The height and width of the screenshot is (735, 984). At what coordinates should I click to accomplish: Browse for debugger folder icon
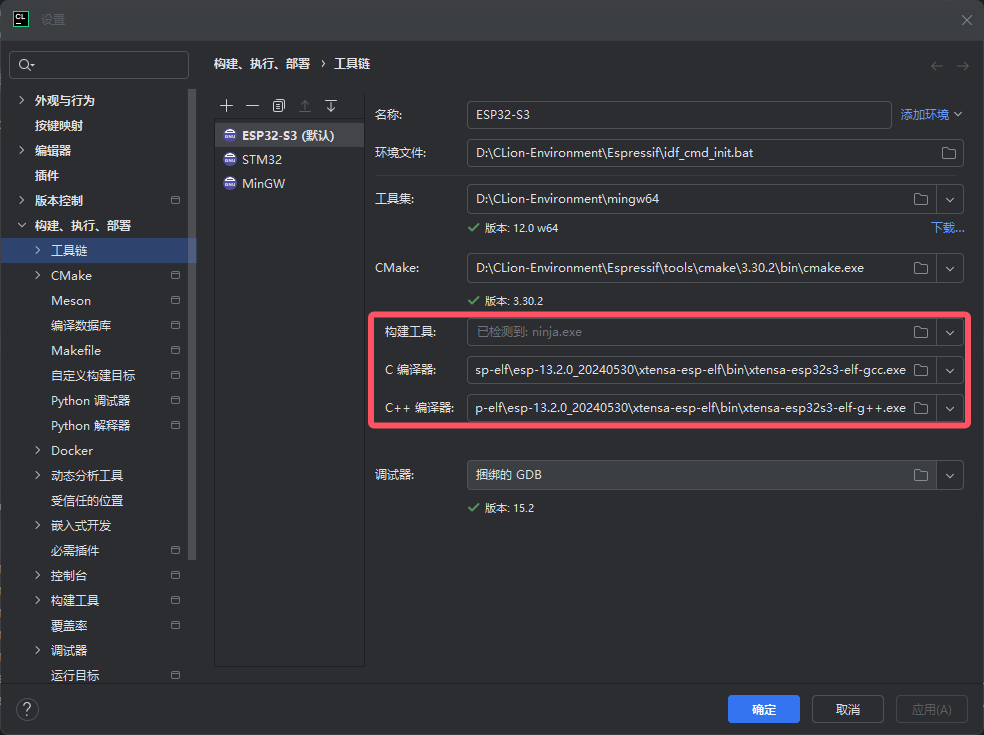pos(921,475)
